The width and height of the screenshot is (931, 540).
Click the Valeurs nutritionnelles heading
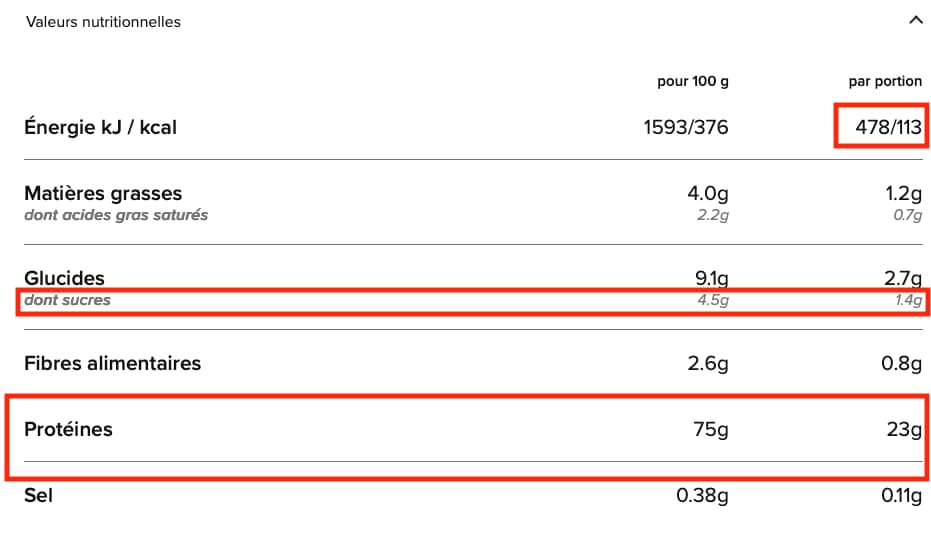(x=103, y=22)
